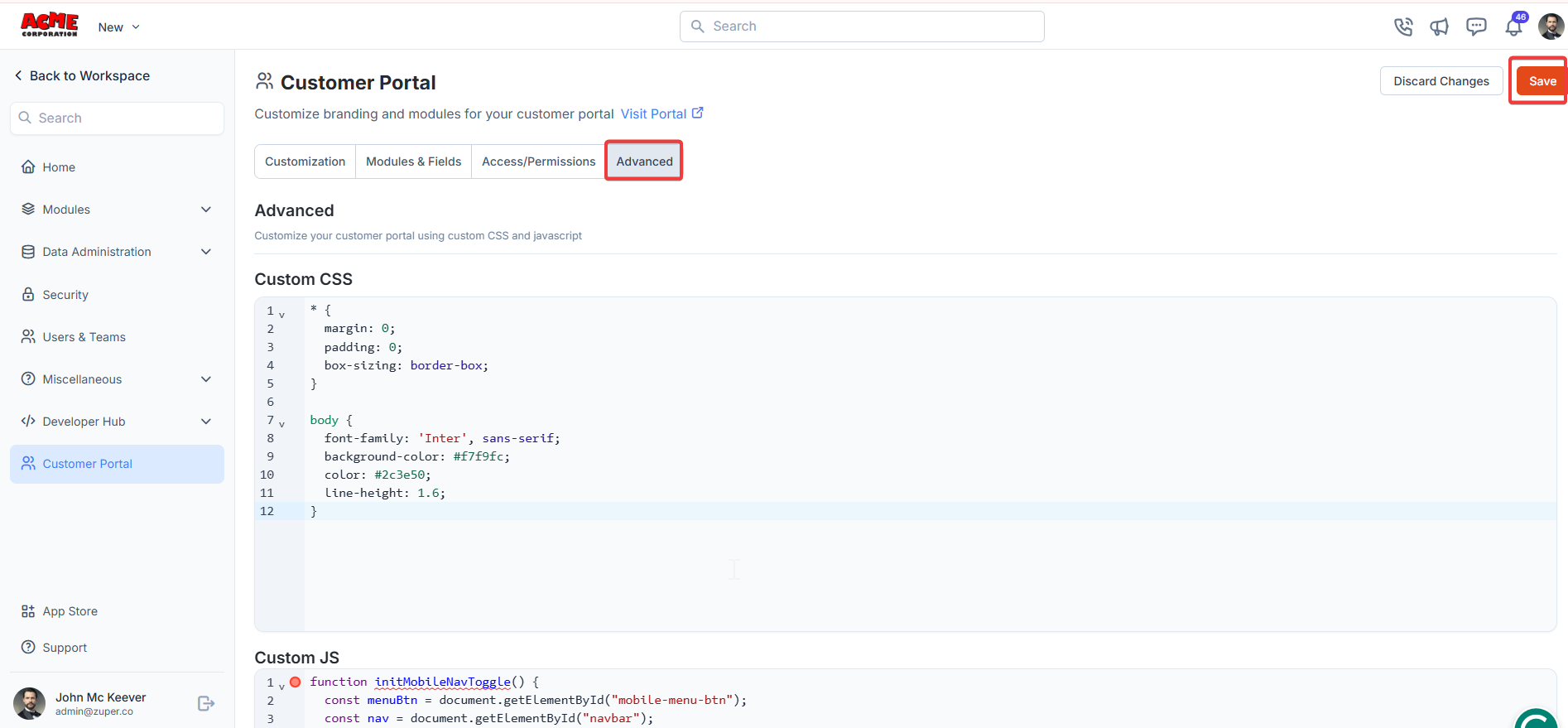1568x728 pixels.
Task: Click the external link icon next to Visit Portal
Action: 698,113
